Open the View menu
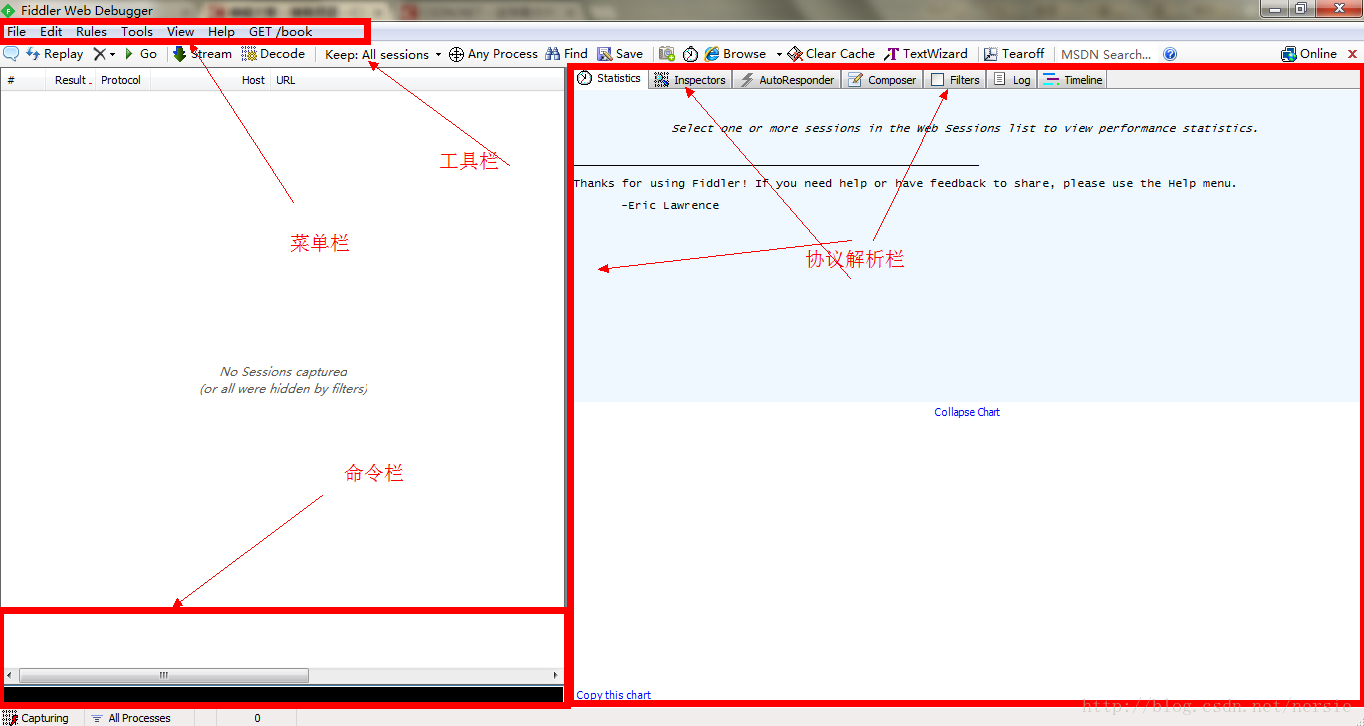Viewport: 1364px width, 726px height. coord(181,31)
